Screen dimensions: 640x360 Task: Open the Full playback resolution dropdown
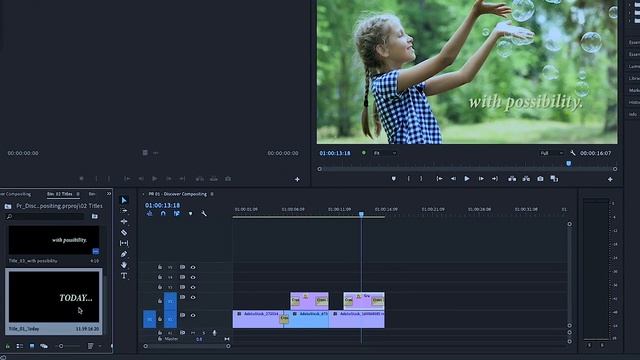pos(551,153)
